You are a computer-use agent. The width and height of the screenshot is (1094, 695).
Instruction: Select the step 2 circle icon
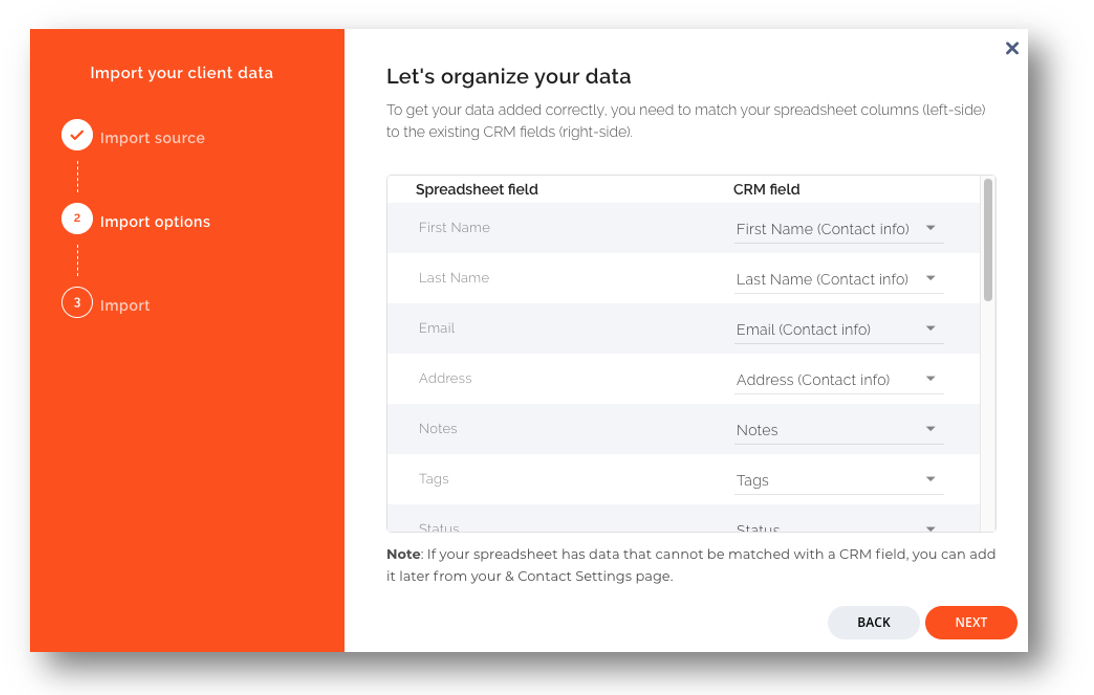(x=77, y=218)
